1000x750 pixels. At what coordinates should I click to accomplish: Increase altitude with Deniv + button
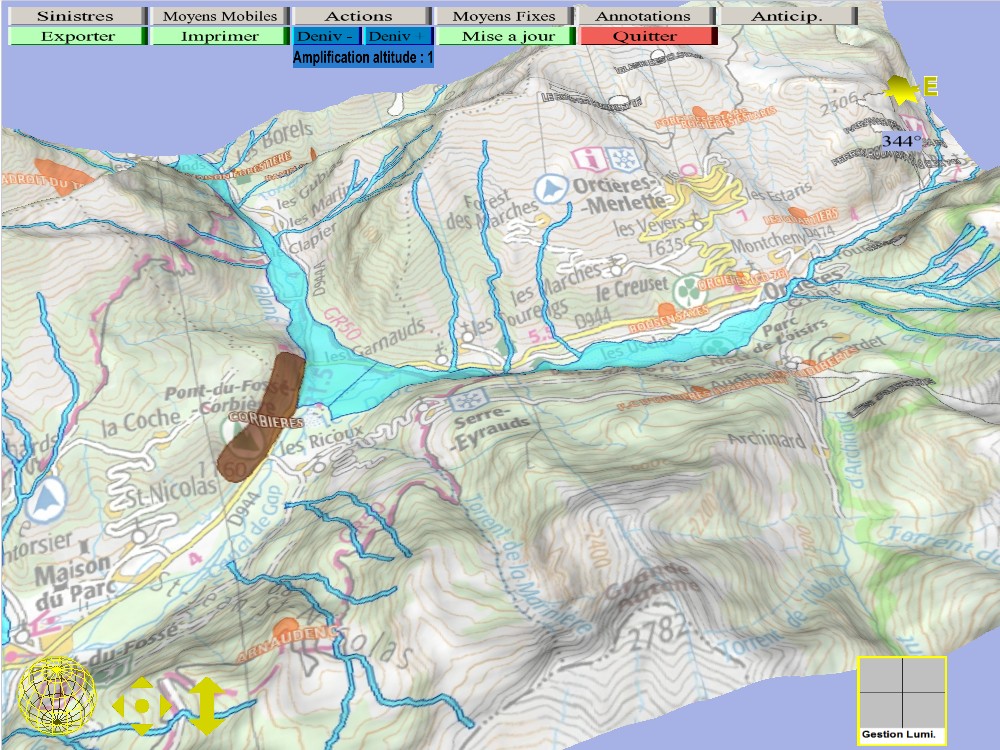(398, 36)
